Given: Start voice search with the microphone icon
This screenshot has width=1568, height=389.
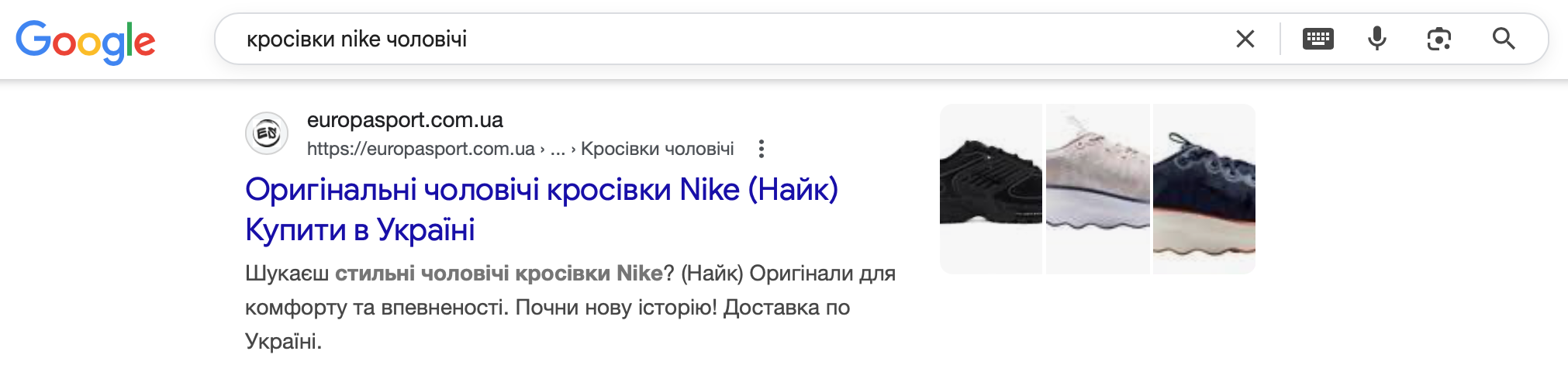Looking at the screenshot, I should tap(1377, 39).
